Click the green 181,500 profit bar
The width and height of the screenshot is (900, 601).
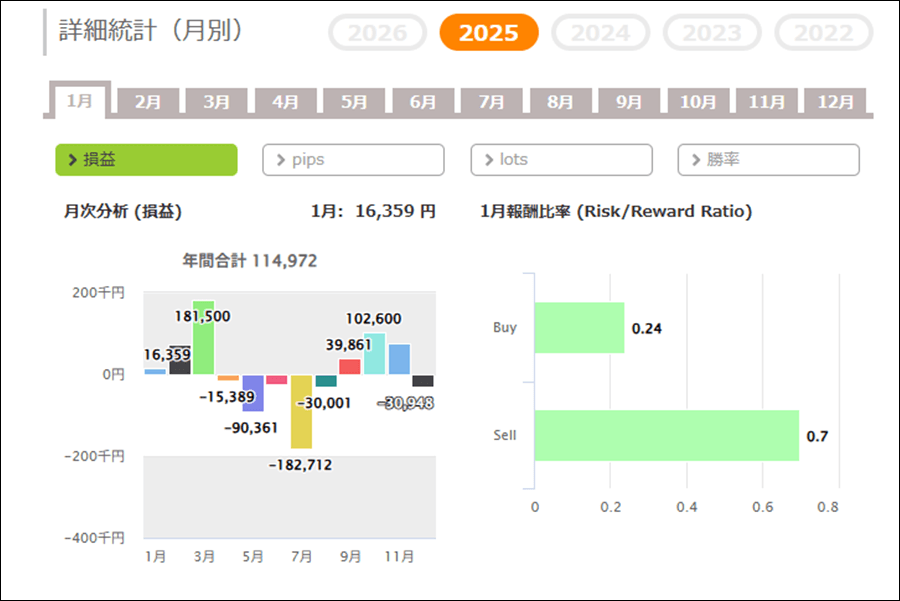[203, 338]
